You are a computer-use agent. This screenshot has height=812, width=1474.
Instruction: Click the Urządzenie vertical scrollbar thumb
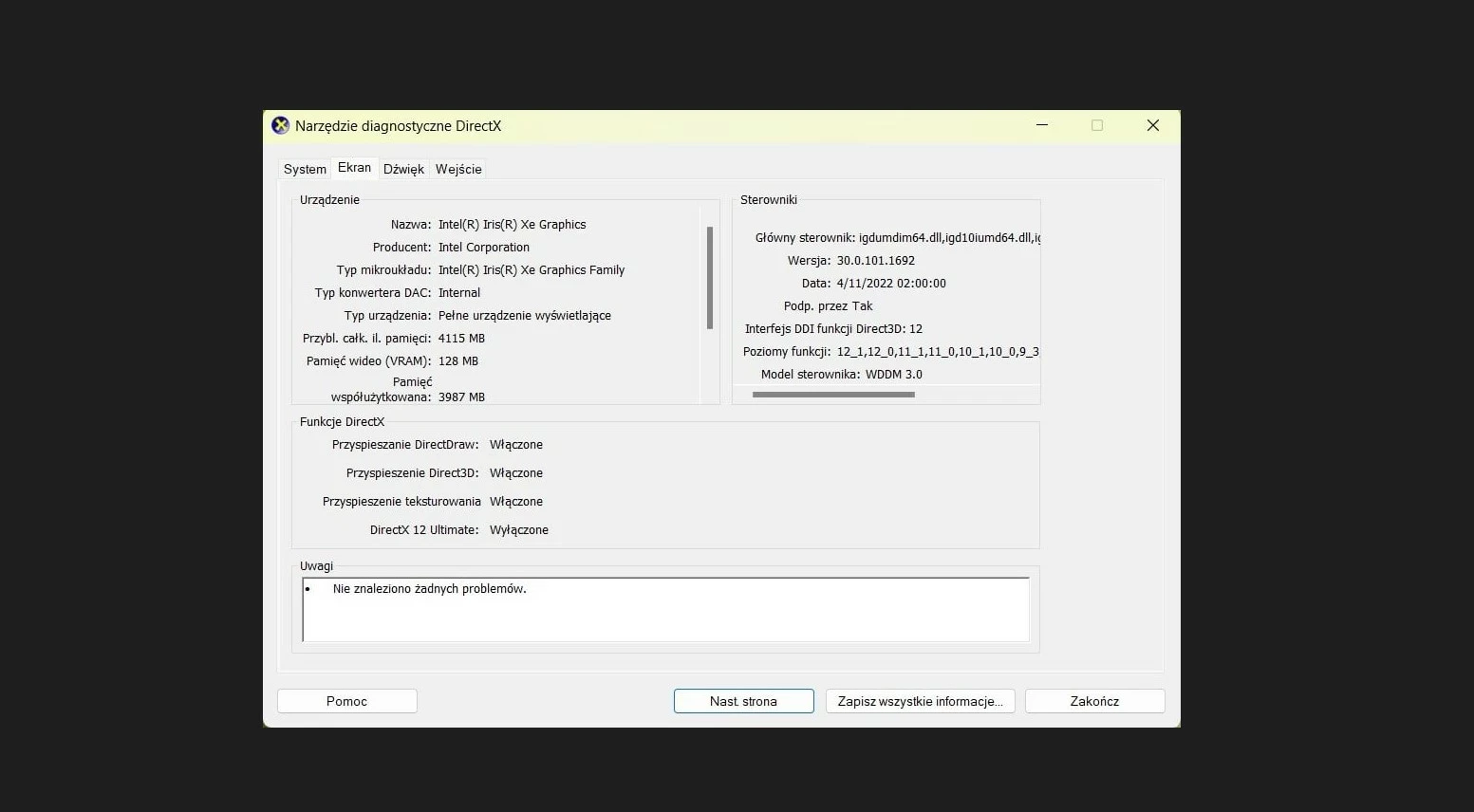tap(709, 278)
